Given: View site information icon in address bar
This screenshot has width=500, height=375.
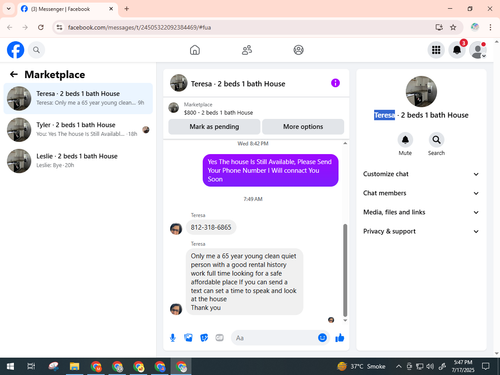Looking at the screenshot, I should point(59,27).
